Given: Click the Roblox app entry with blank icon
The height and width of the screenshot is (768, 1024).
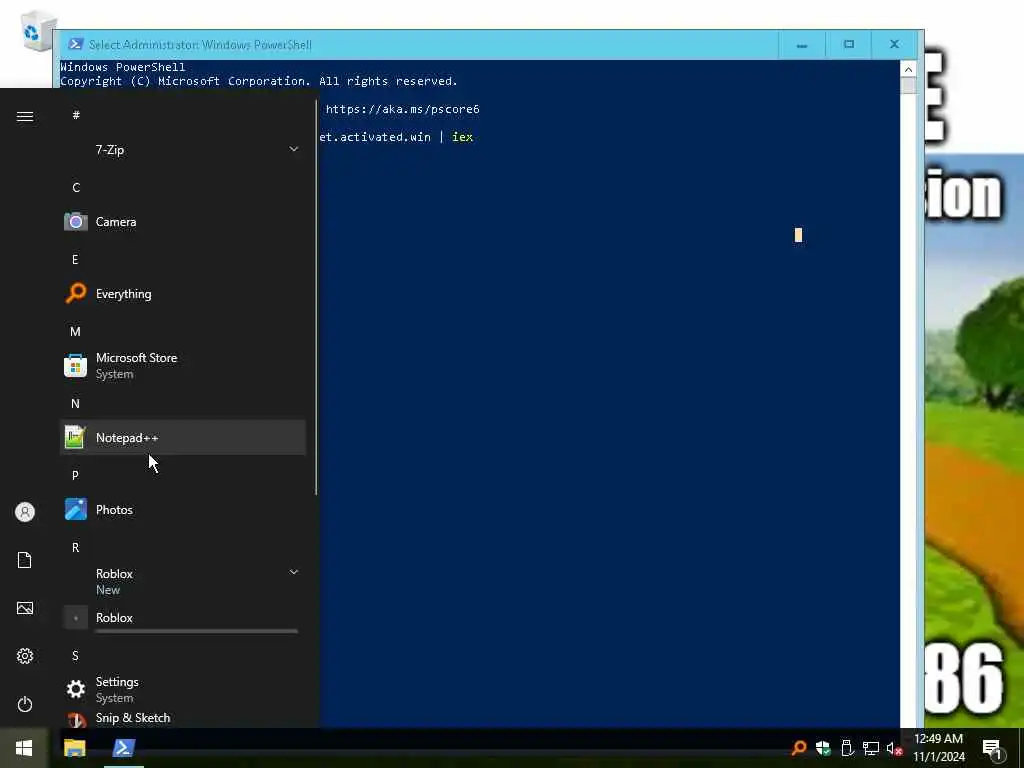Looking at the screenshot, I should click(x=183, y=618).
